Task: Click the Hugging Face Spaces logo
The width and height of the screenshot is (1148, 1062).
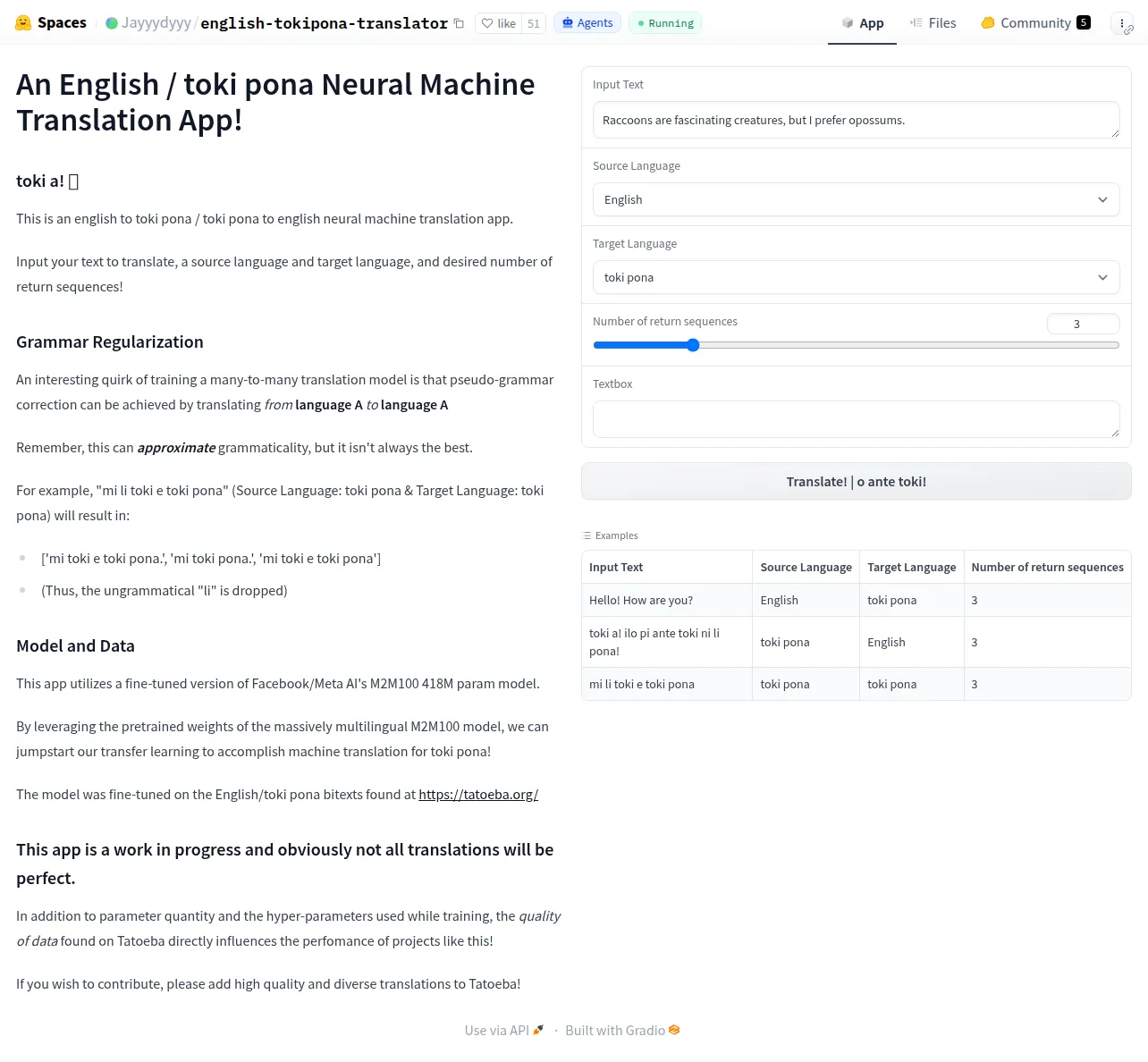Action: (x=24, y=23)
